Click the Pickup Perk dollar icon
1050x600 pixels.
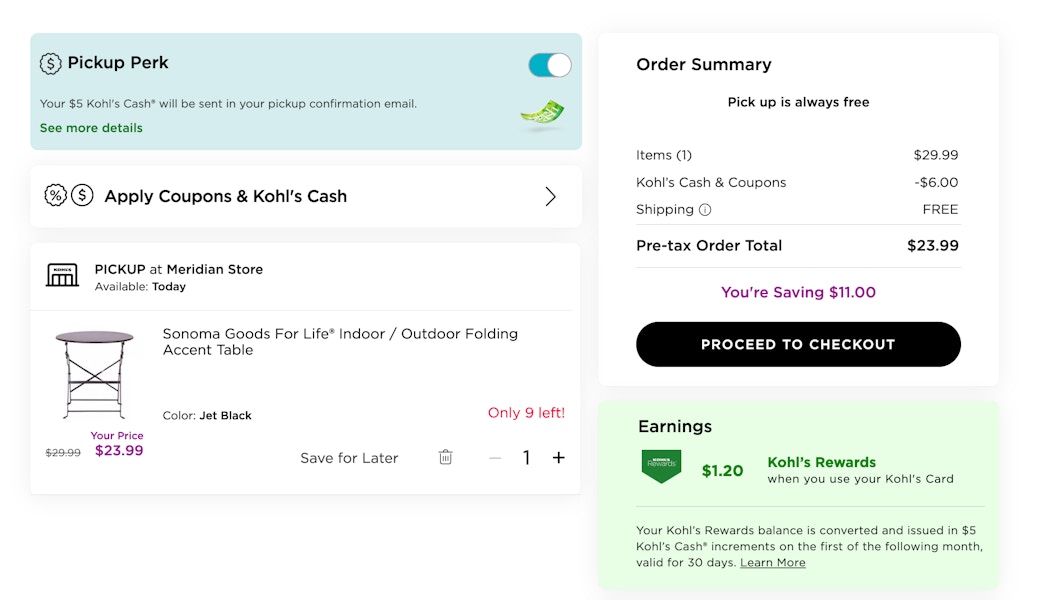[50, 64]
